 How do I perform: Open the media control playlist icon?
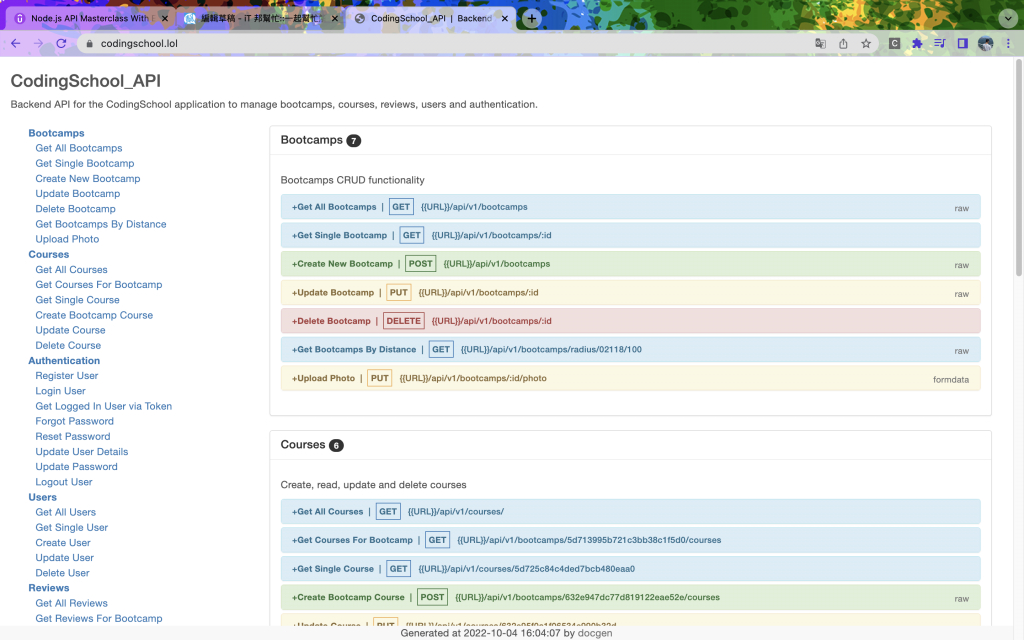(940, 44)
